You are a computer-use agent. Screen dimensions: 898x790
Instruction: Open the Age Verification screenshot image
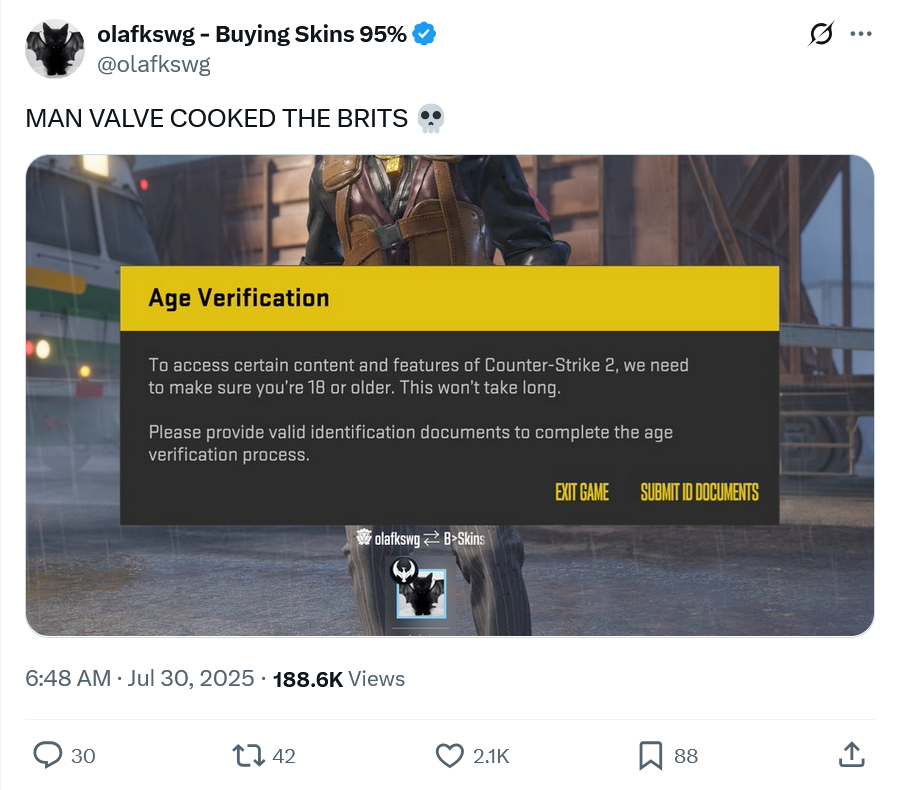pyautogui.click(x=450, y=395)
